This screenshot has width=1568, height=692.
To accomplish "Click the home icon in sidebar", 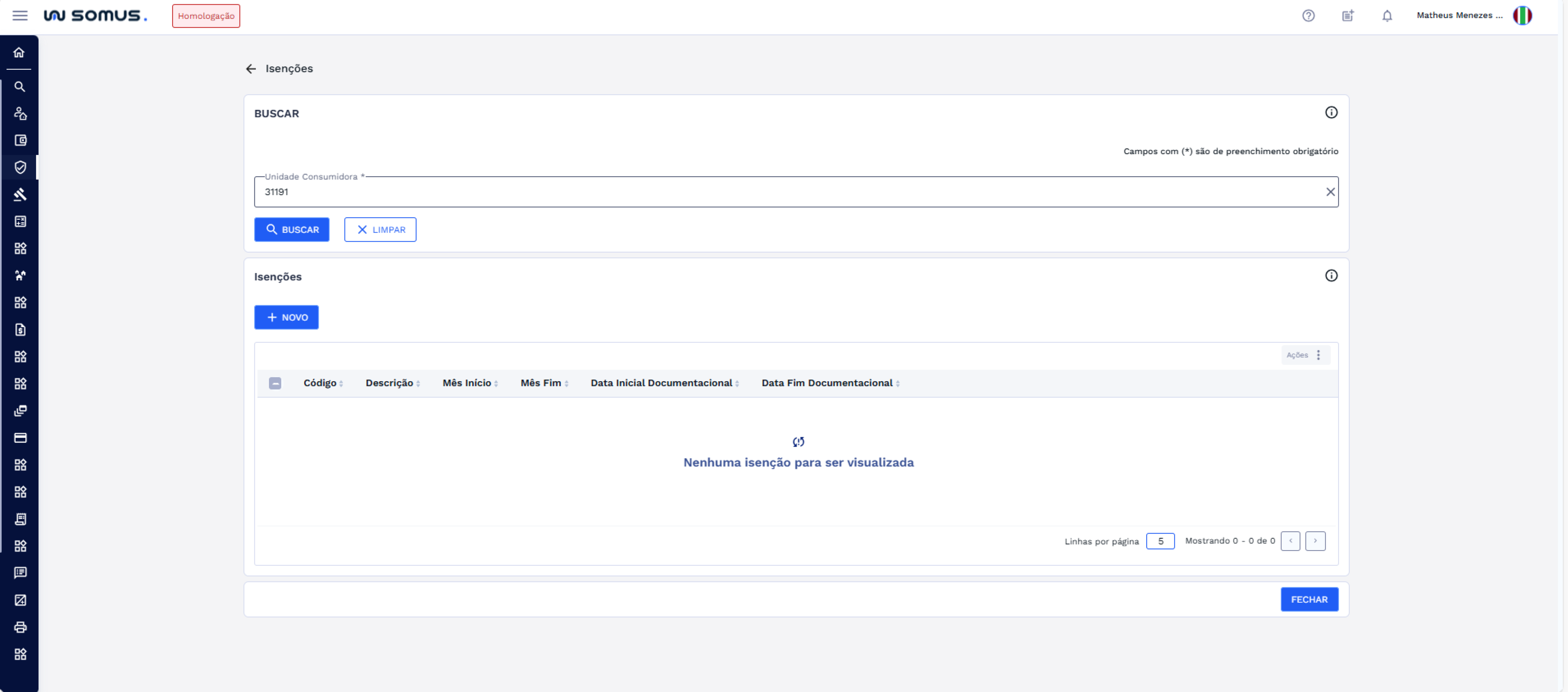I will click(x=20, y=53).
